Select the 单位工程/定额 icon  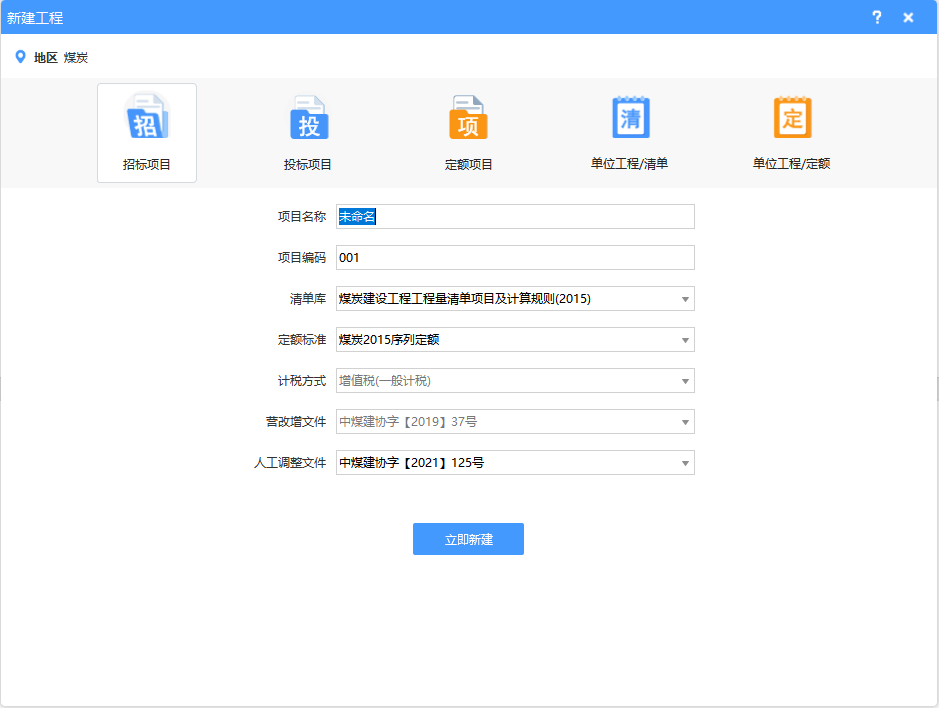click(792, 117)
